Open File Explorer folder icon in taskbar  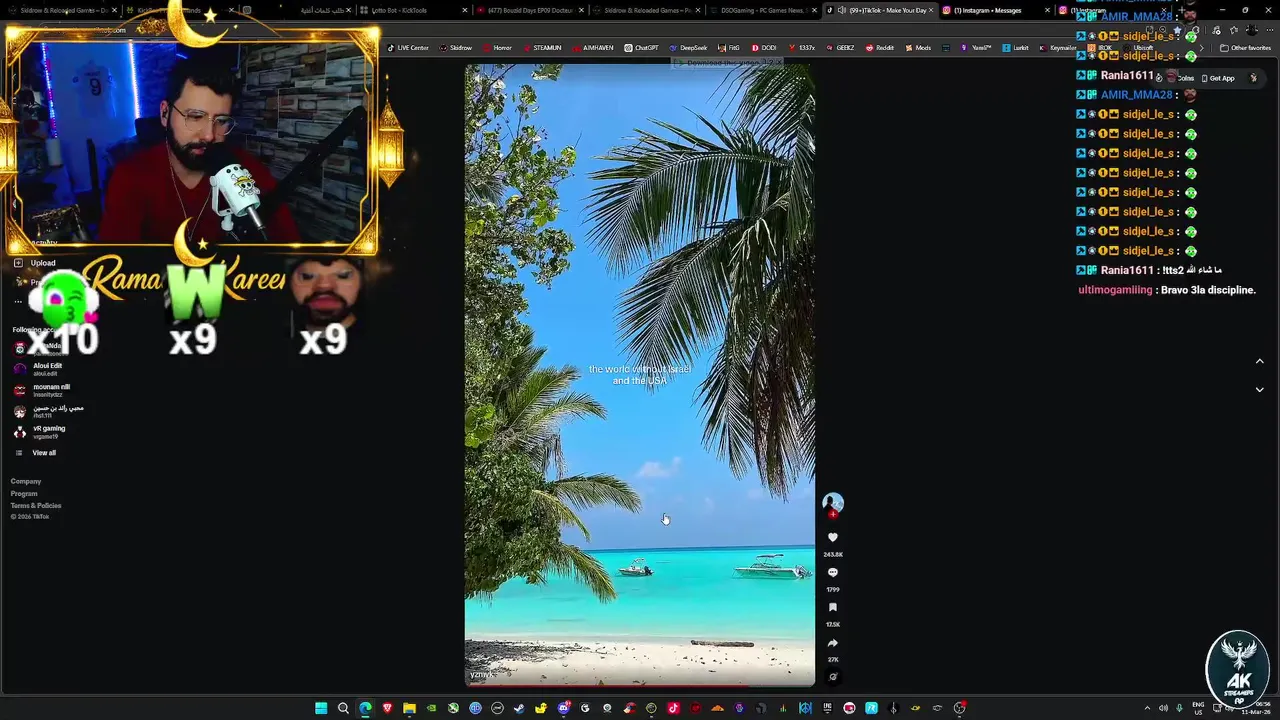(x=409, y=708)
